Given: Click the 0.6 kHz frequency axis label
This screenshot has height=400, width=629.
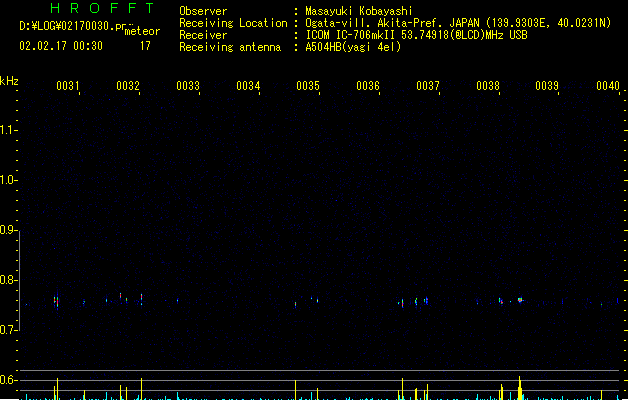Looking at the screenshot, I should pyautogui.click(x=7, y=380).
